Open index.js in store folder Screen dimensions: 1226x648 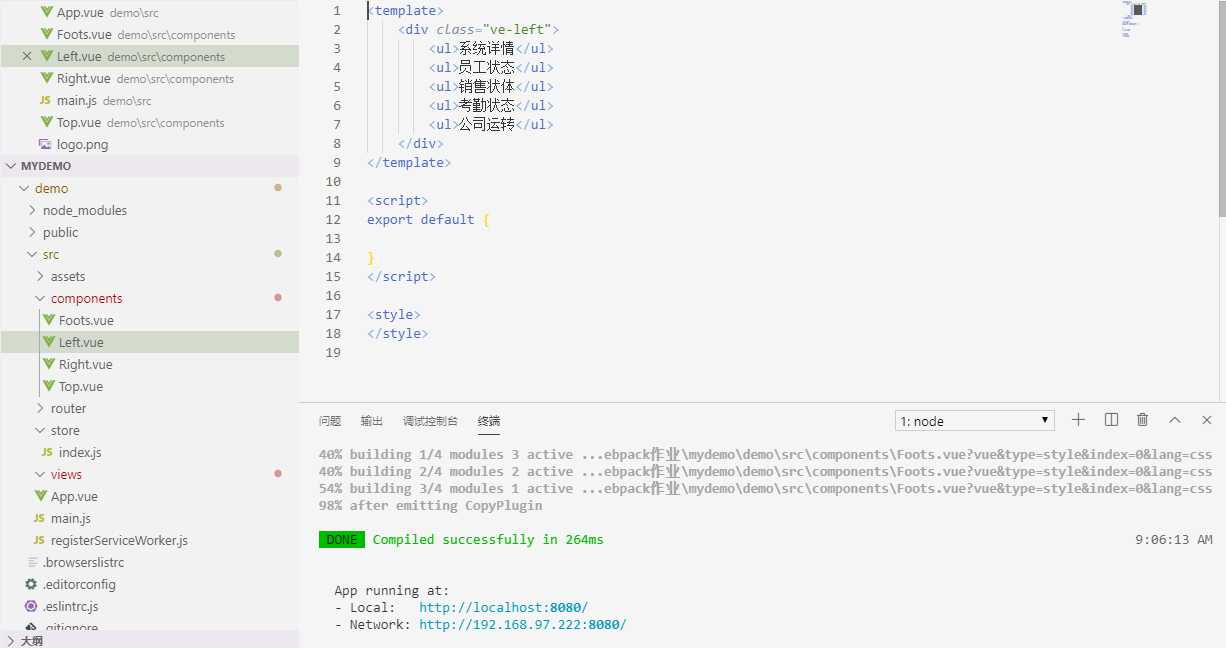pyautogui.click(x=149, y=452)
